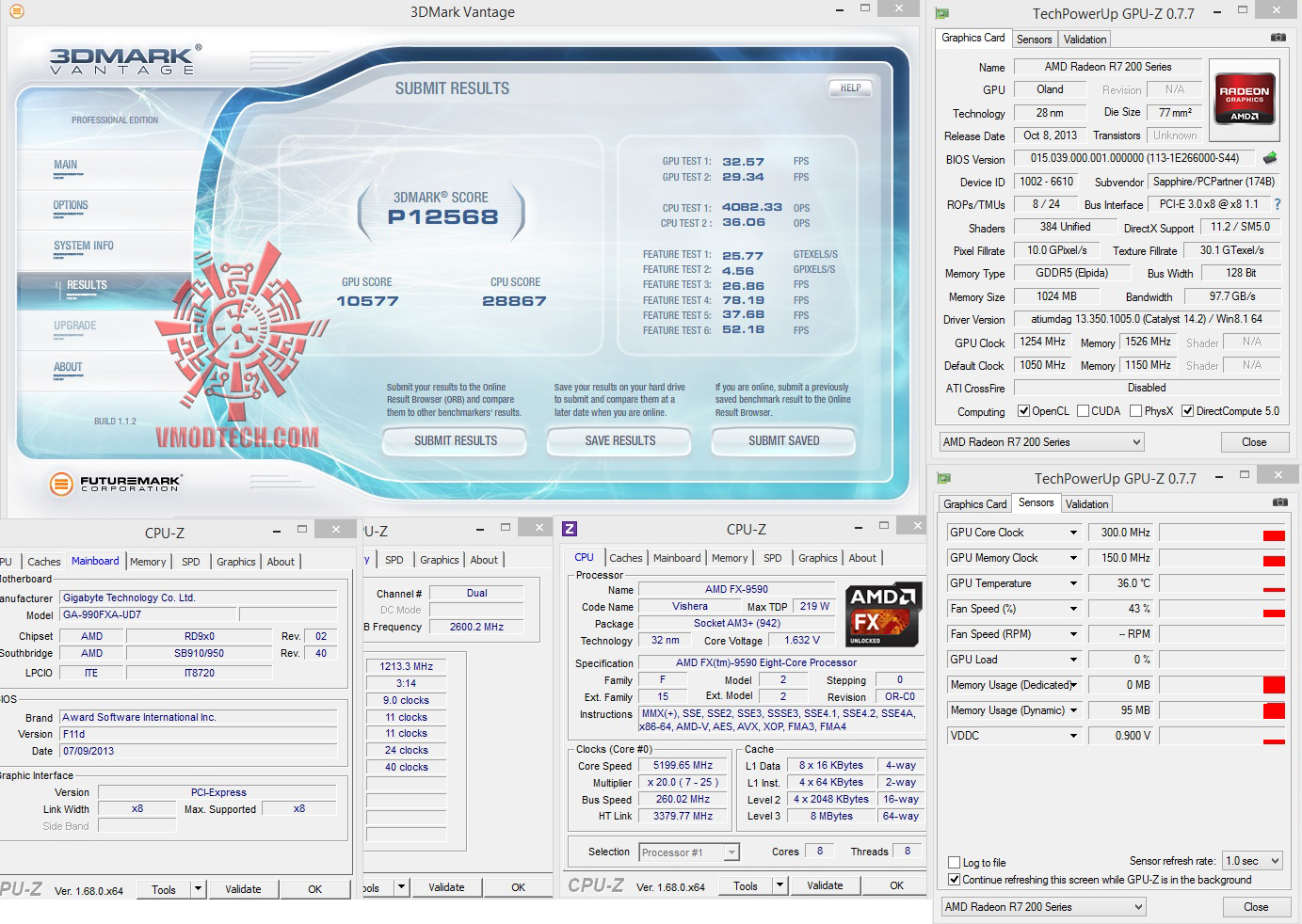Open the Tools arrow menu in the right CPU-Z window
Screen dimensions: 1302x924
click(x=780, y=885)
